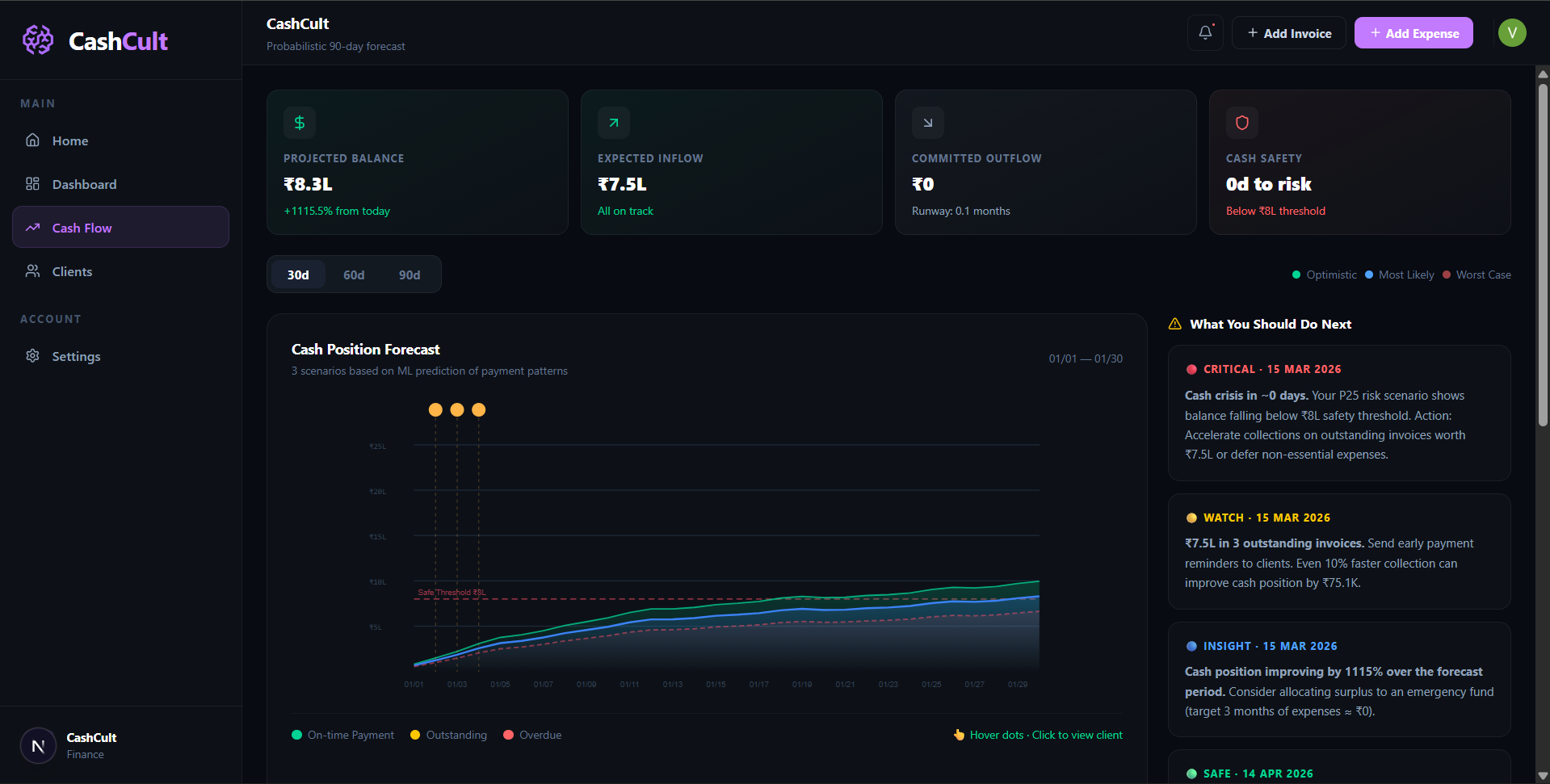Click the SAFE 14 APR 2026 heading
The width and height of the screenshot is (1550, 784).
(1258, 774)
